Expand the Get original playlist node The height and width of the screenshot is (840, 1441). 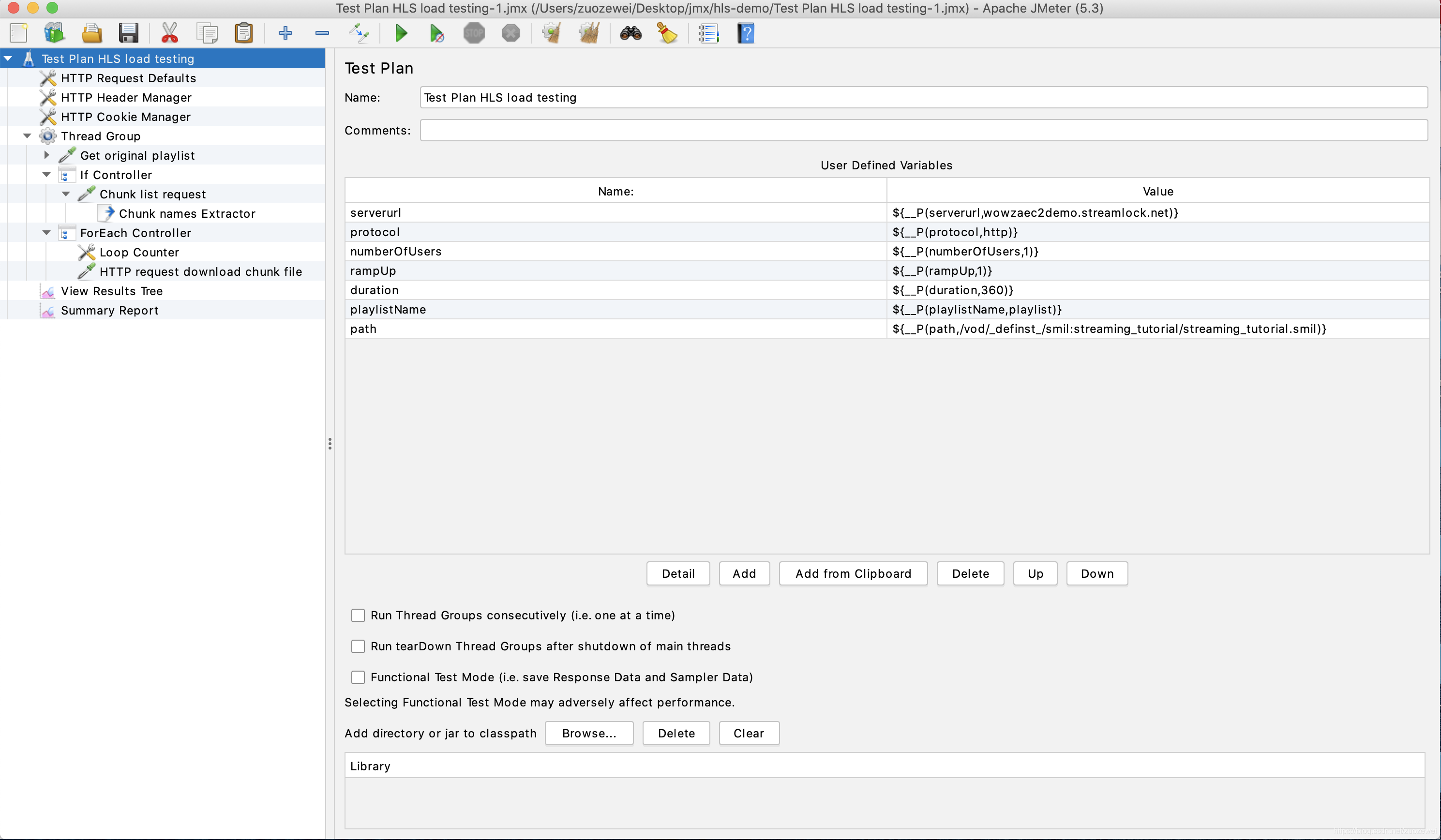[x=47, y=155]
